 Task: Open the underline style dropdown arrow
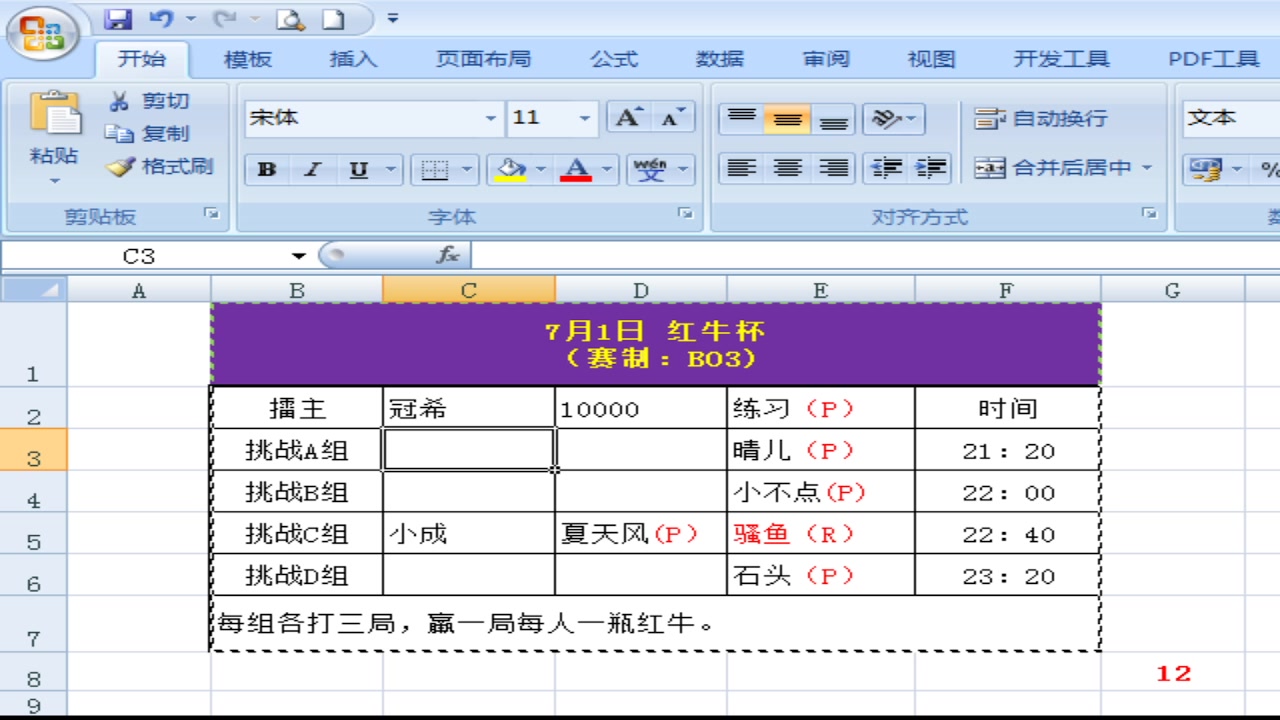pos(391,169)
